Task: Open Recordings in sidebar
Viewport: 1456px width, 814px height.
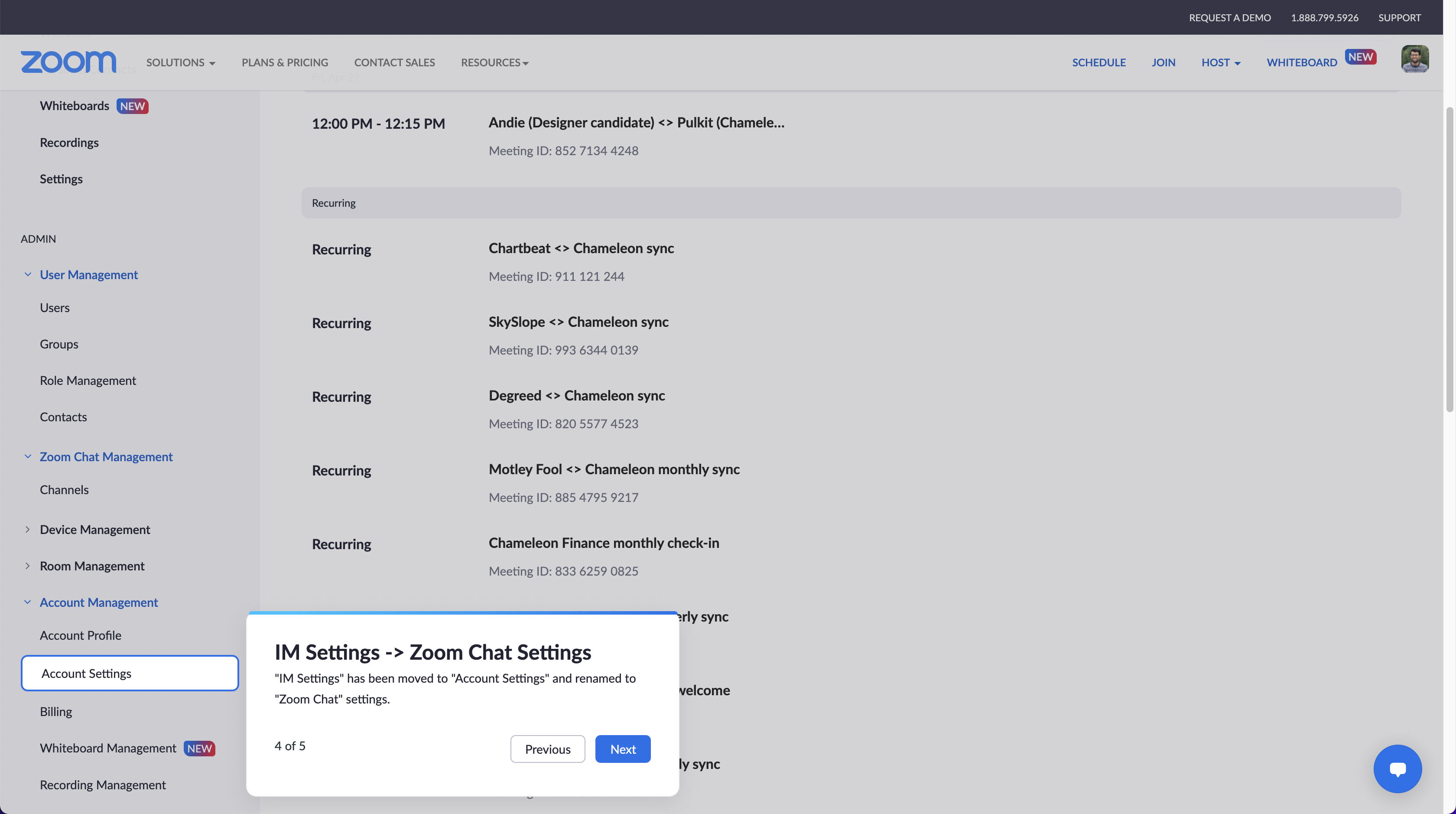Action: pos(69,143)
